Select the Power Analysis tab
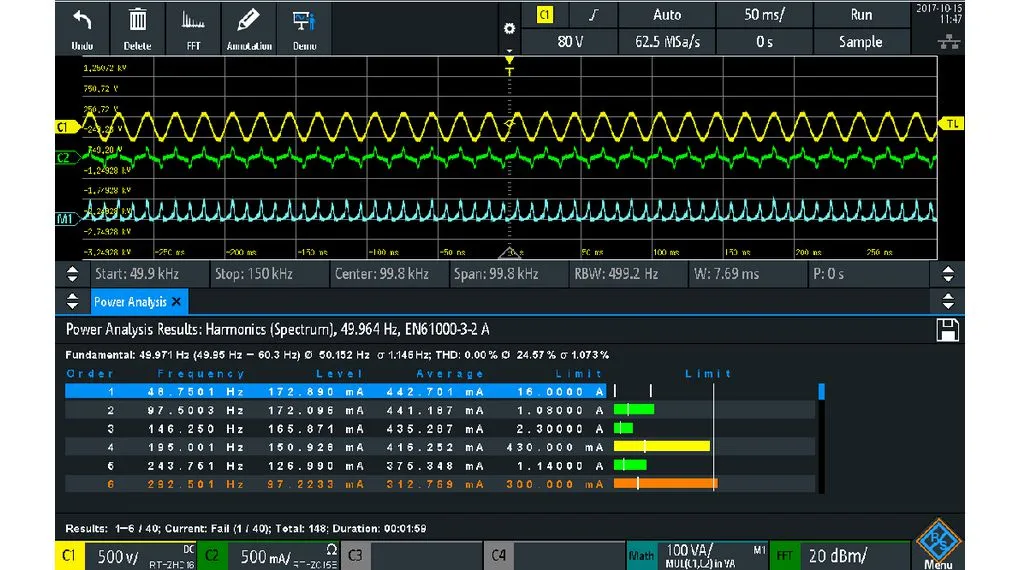The image size is (1020, 570). [x=130, y=302]
